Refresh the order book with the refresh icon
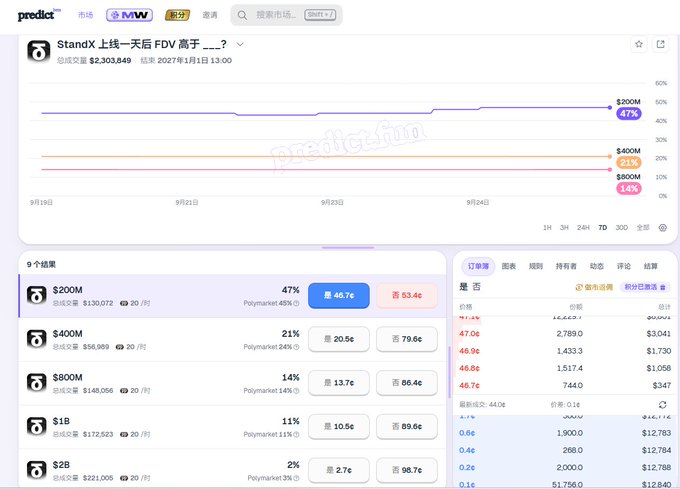680x489 pixels. (662, 405)
